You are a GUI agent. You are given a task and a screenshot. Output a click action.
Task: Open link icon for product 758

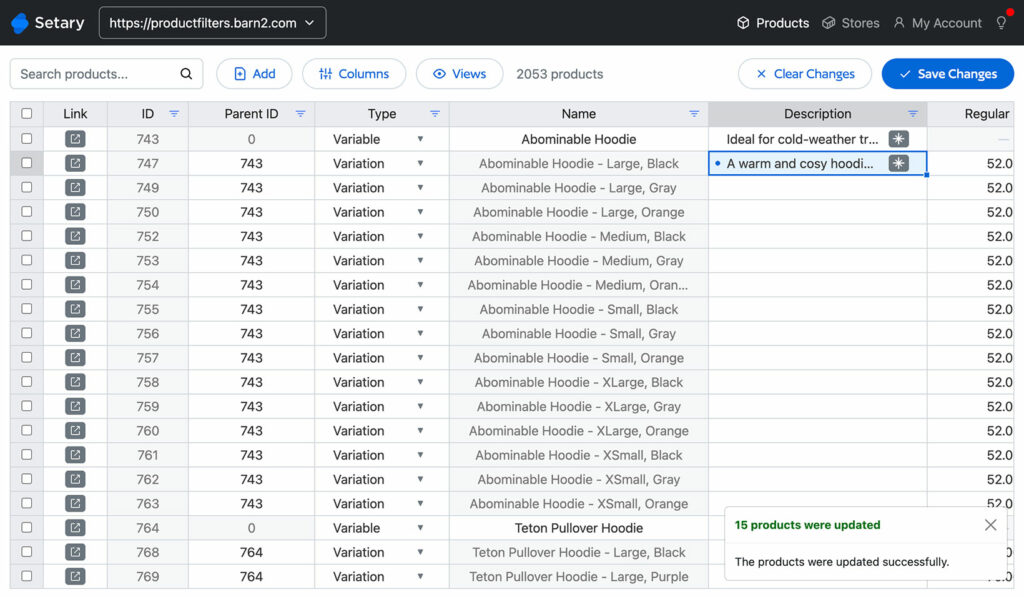[75, 382]
